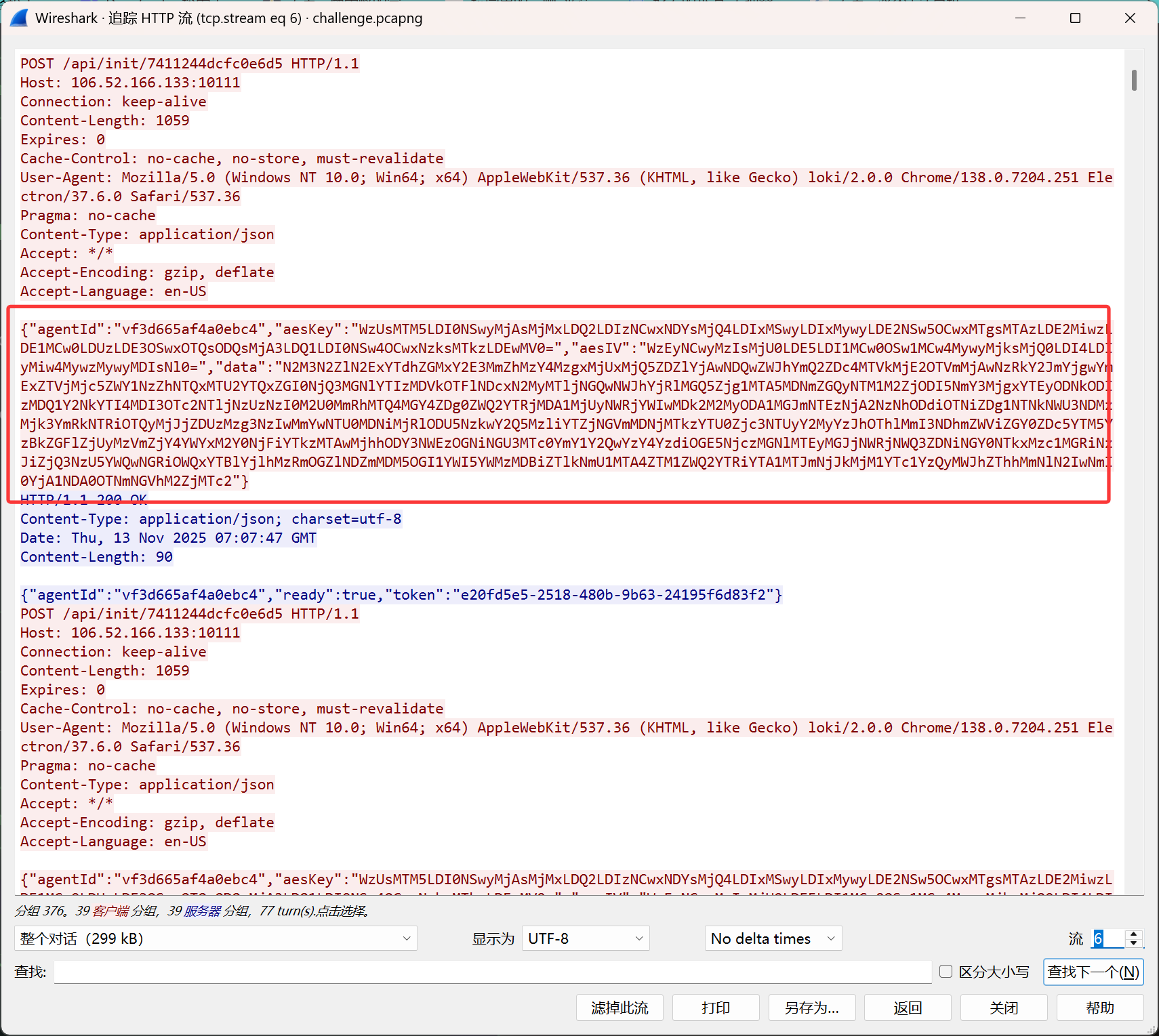This screenshot has height=1036, width=1159.
Task: Click the stream content vertical scrollbar thumb
Action: (1134, 80)
